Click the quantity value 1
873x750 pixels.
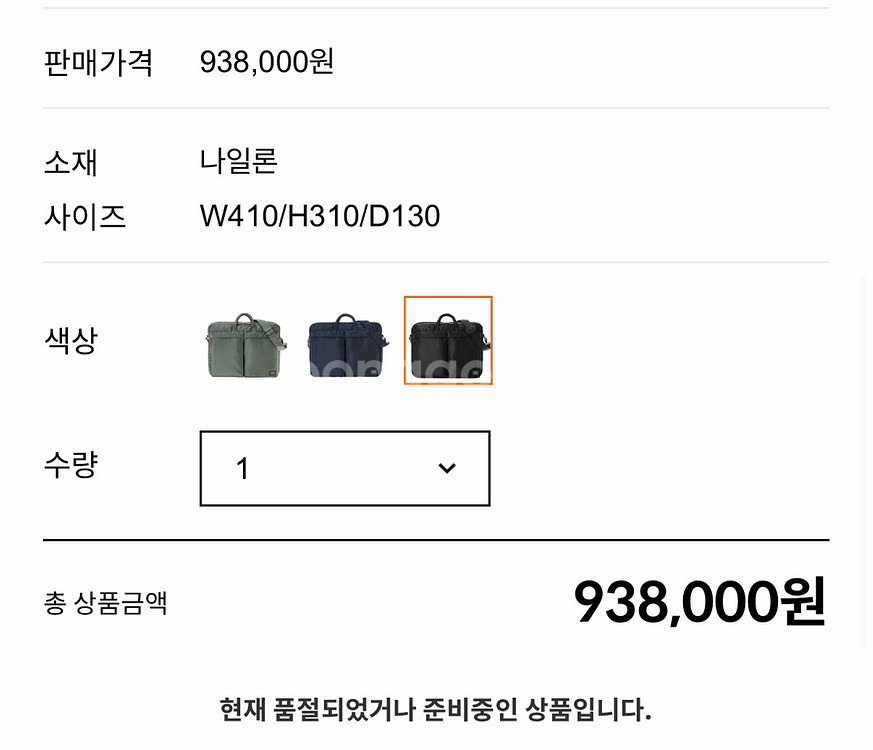[x=242, y=468]
